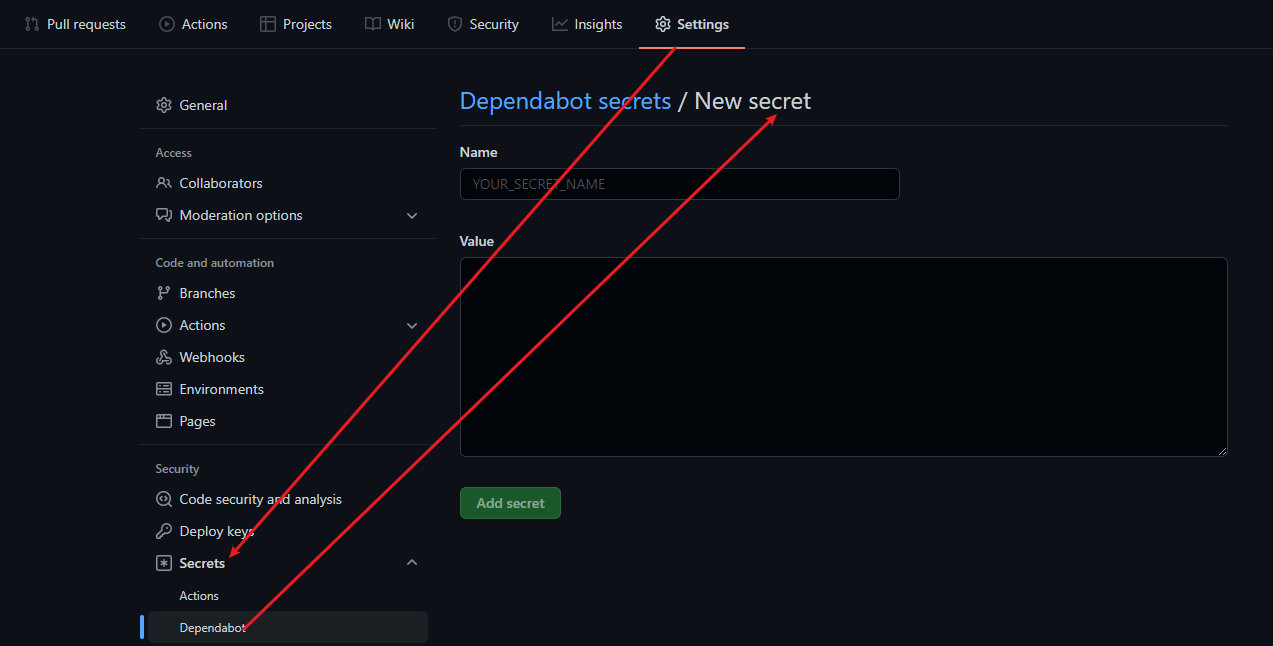The width and height of the screenshot is (1273, 646).
Task: Click the Branches git-branch icon
Action: pyautogui.click(x=164, y=293)
